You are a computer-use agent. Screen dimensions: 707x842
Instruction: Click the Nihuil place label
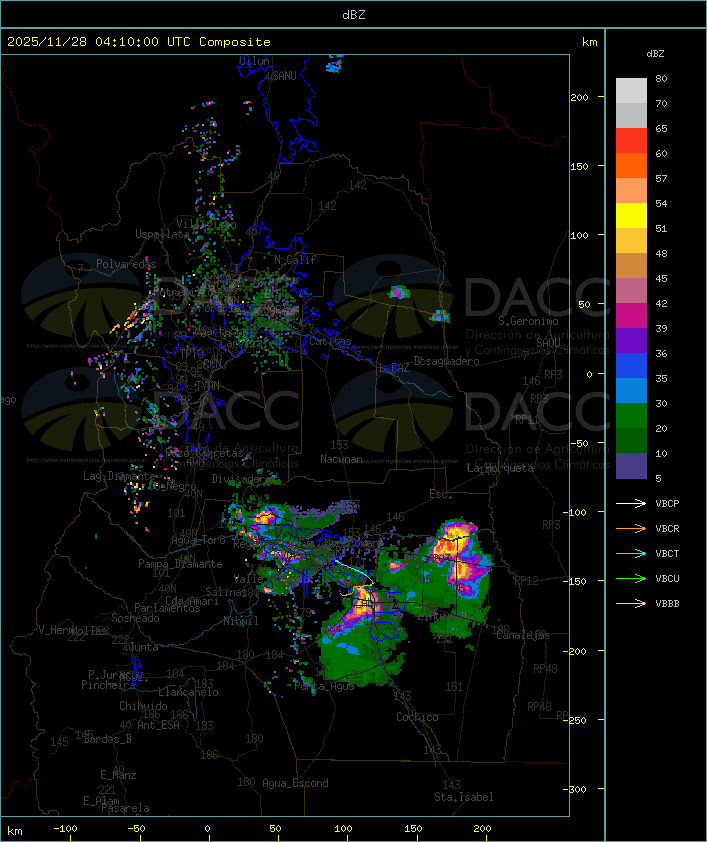(241, 621)
